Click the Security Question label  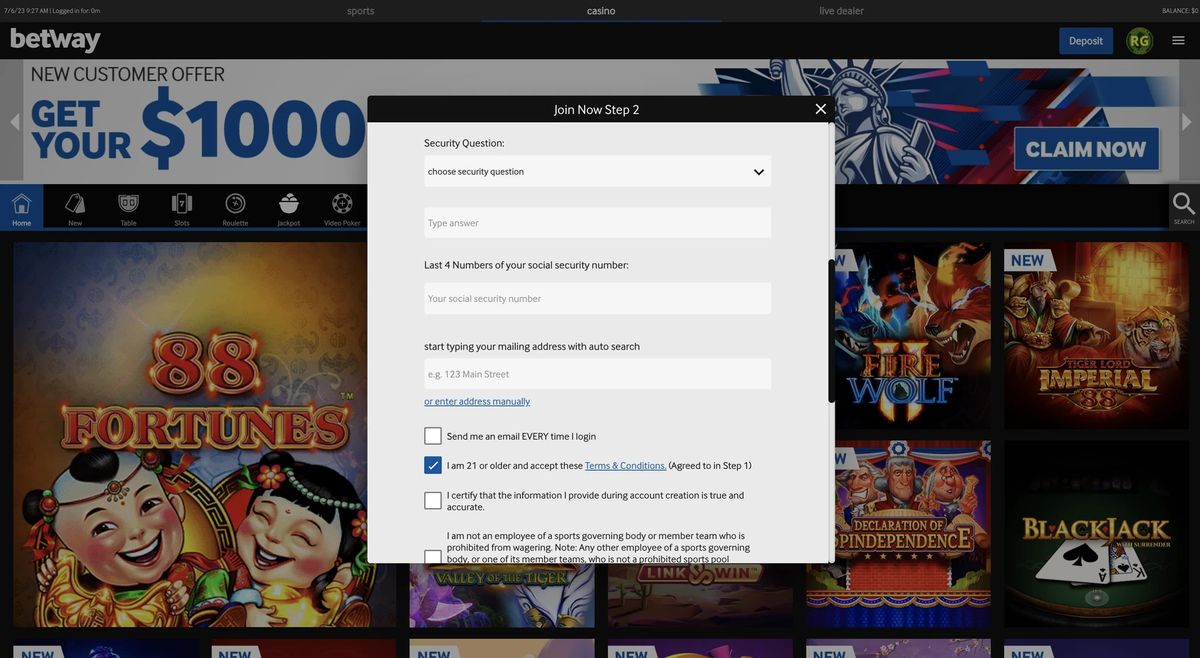pos(464,143)
